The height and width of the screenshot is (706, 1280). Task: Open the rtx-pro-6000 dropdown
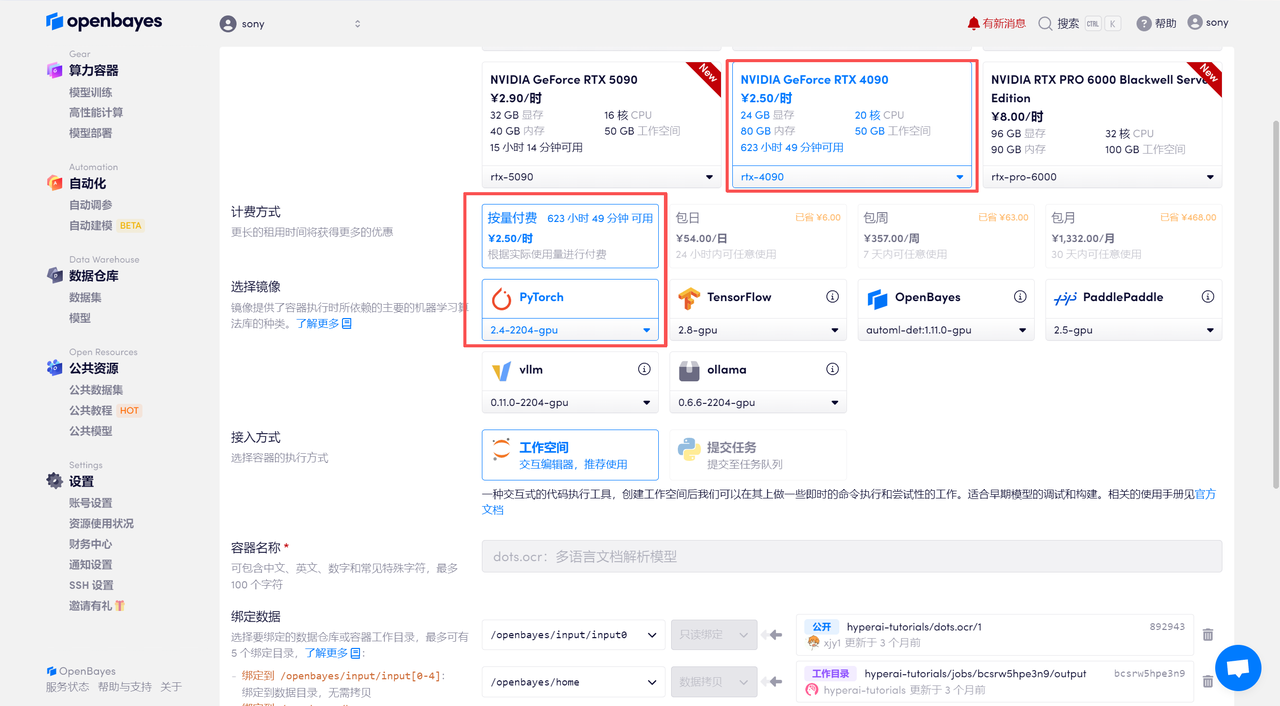pyautogui.click(x=1102, y=177)
